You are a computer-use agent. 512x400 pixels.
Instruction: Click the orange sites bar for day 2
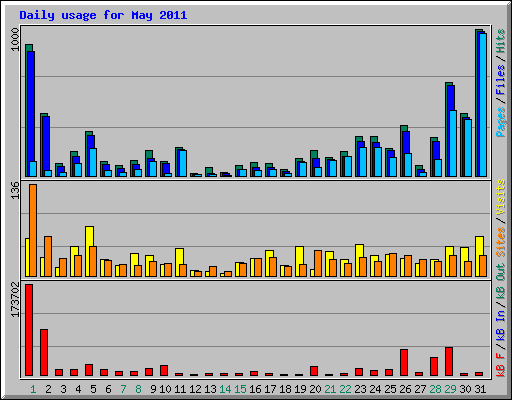click(x=48, y=256)
